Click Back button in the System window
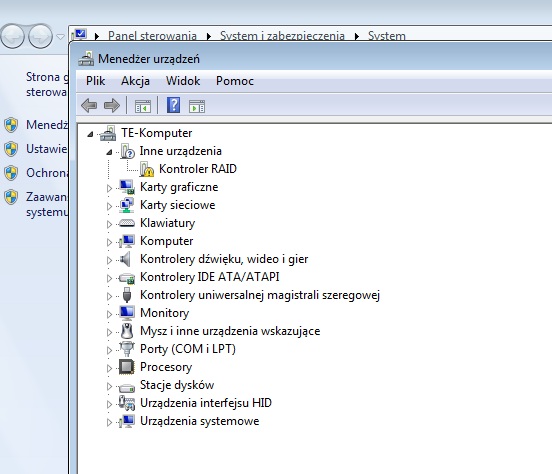This screenshot has height=474, width=552. coord(13,36)
